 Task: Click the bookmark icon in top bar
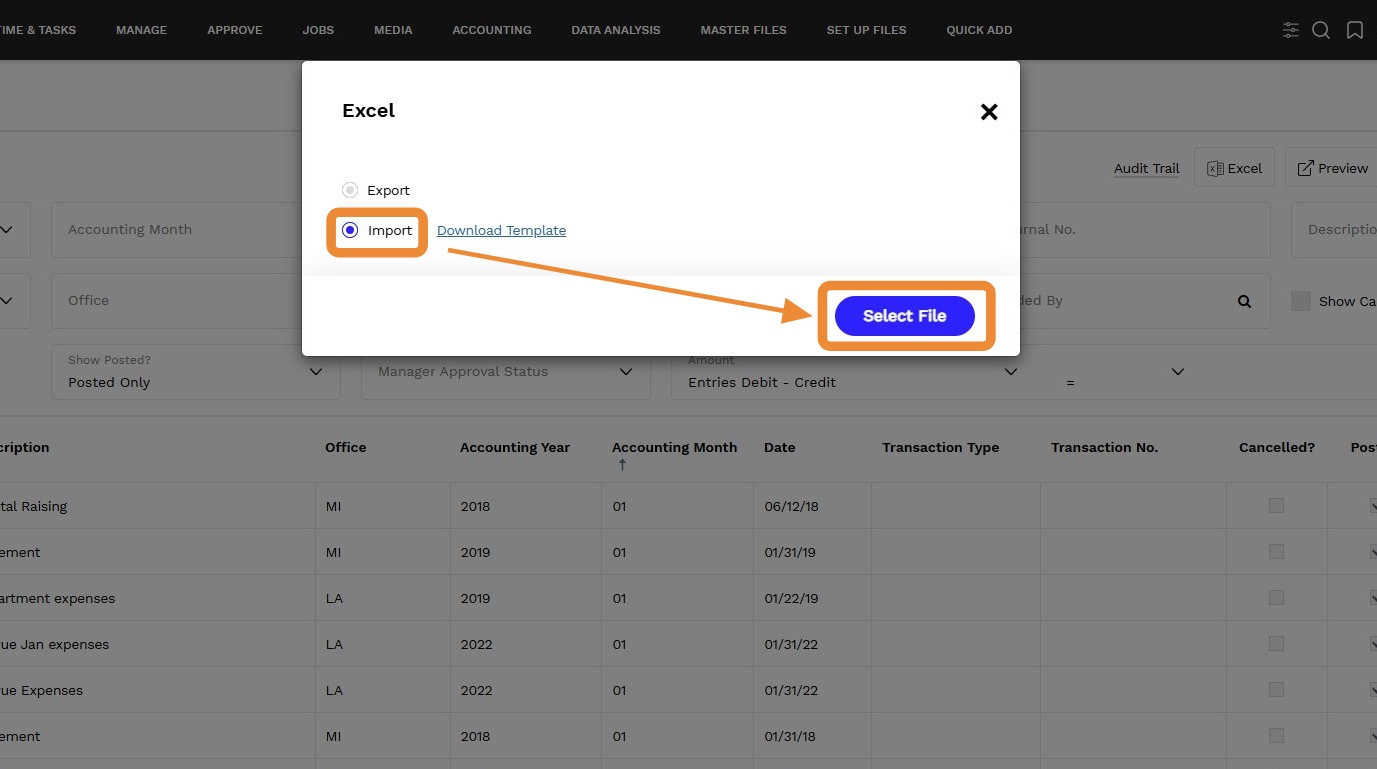(1355, 30)
